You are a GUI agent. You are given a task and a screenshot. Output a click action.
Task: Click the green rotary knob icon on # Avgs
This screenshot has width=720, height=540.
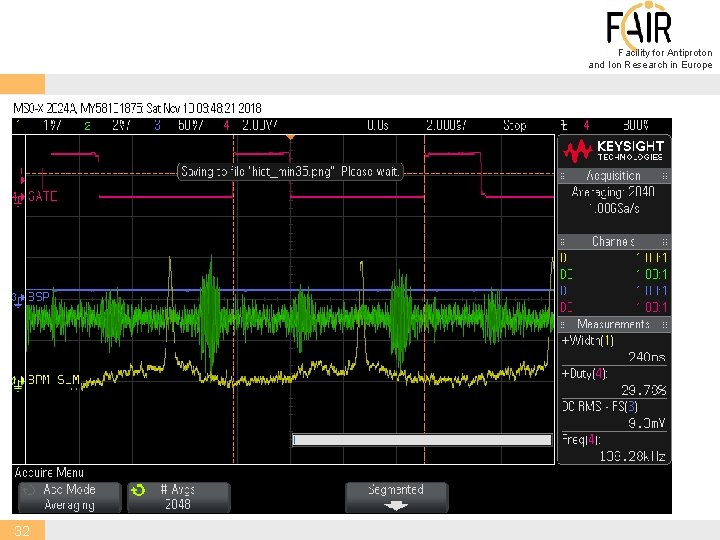(x=138, y=490)
